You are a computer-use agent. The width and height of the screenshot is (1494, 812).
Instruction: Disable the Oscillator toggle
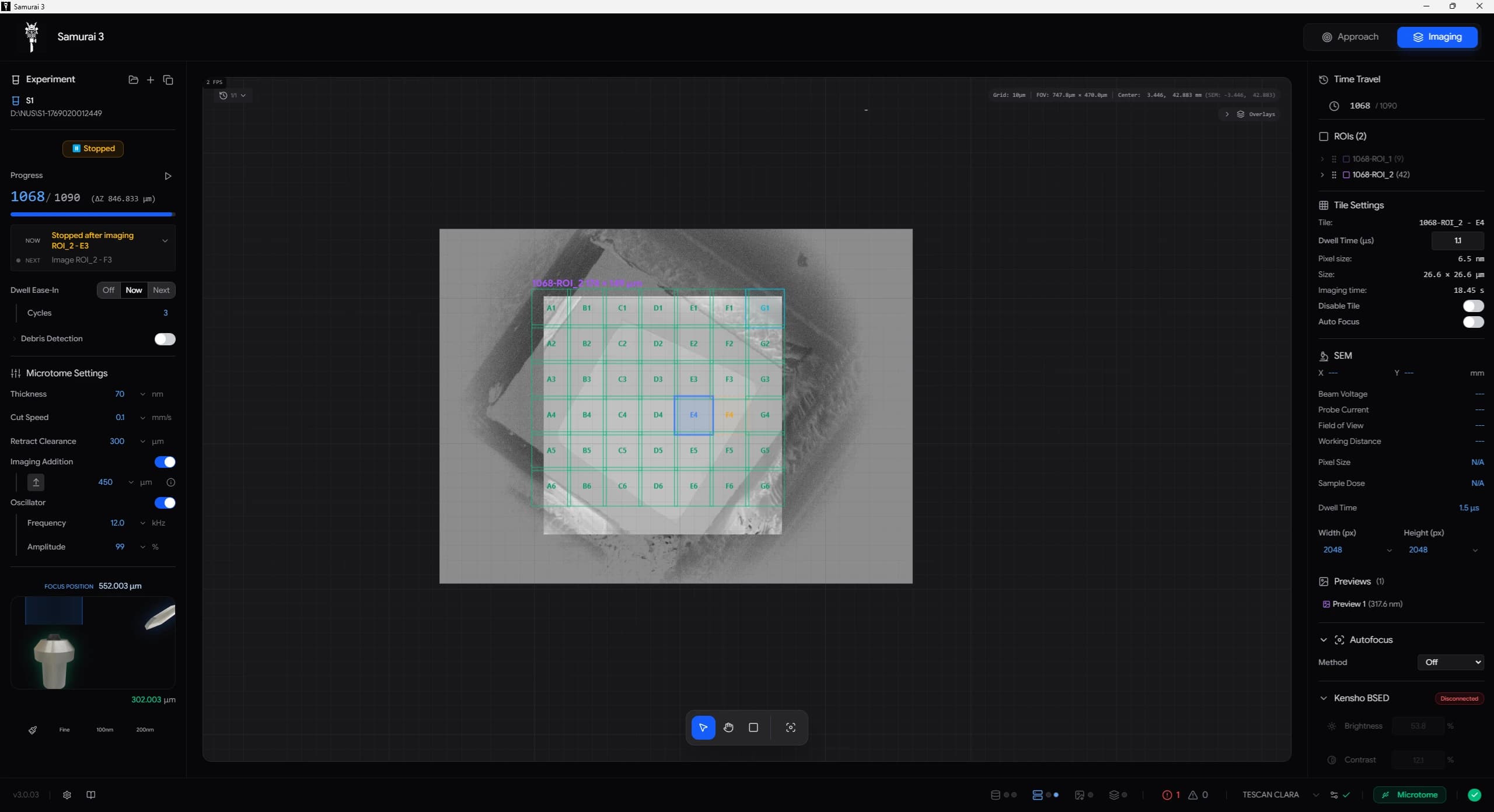click(165, 503)
